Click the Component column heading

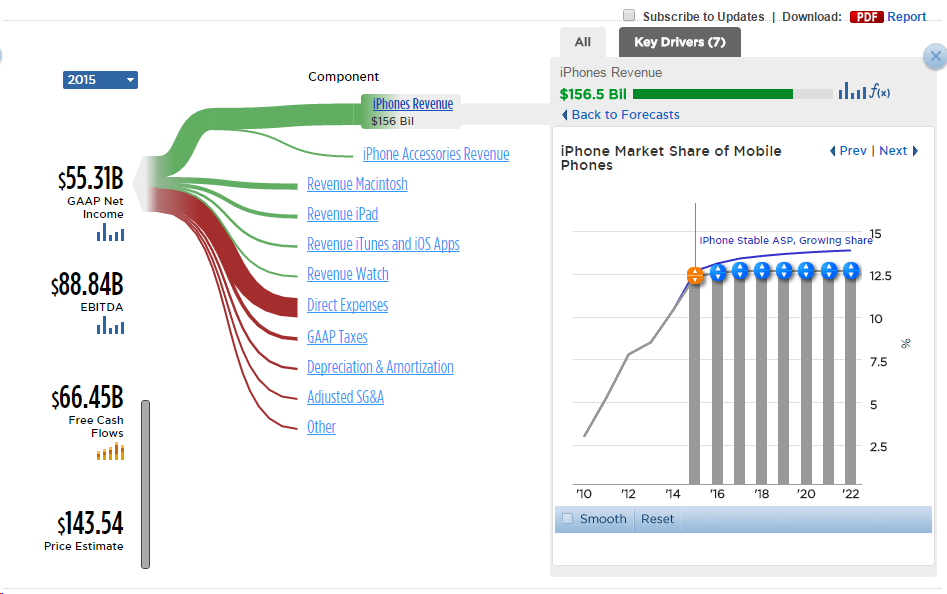[x=343, y=77]
